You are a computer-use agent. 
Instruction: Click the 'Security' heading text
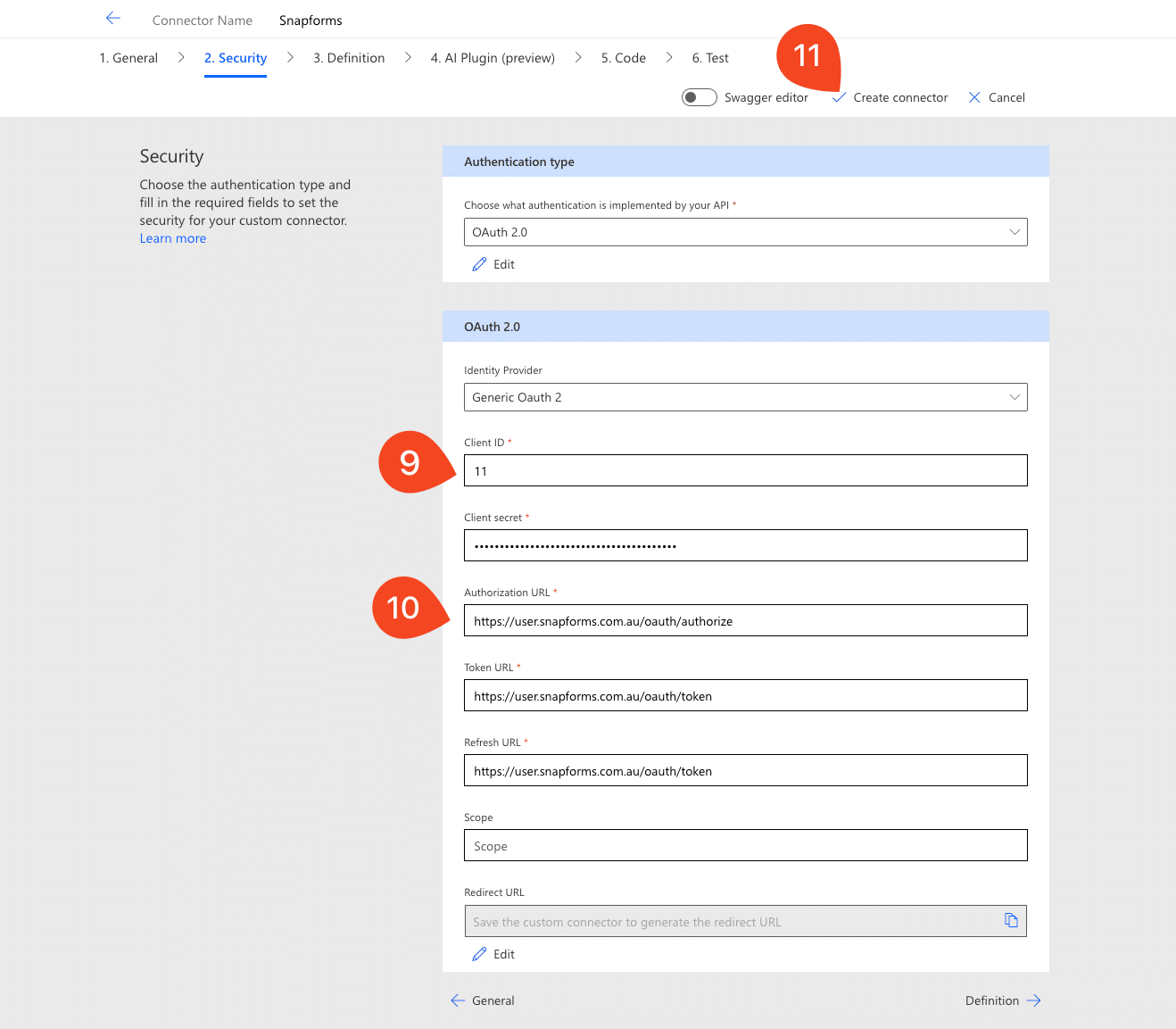pos(171,156)
